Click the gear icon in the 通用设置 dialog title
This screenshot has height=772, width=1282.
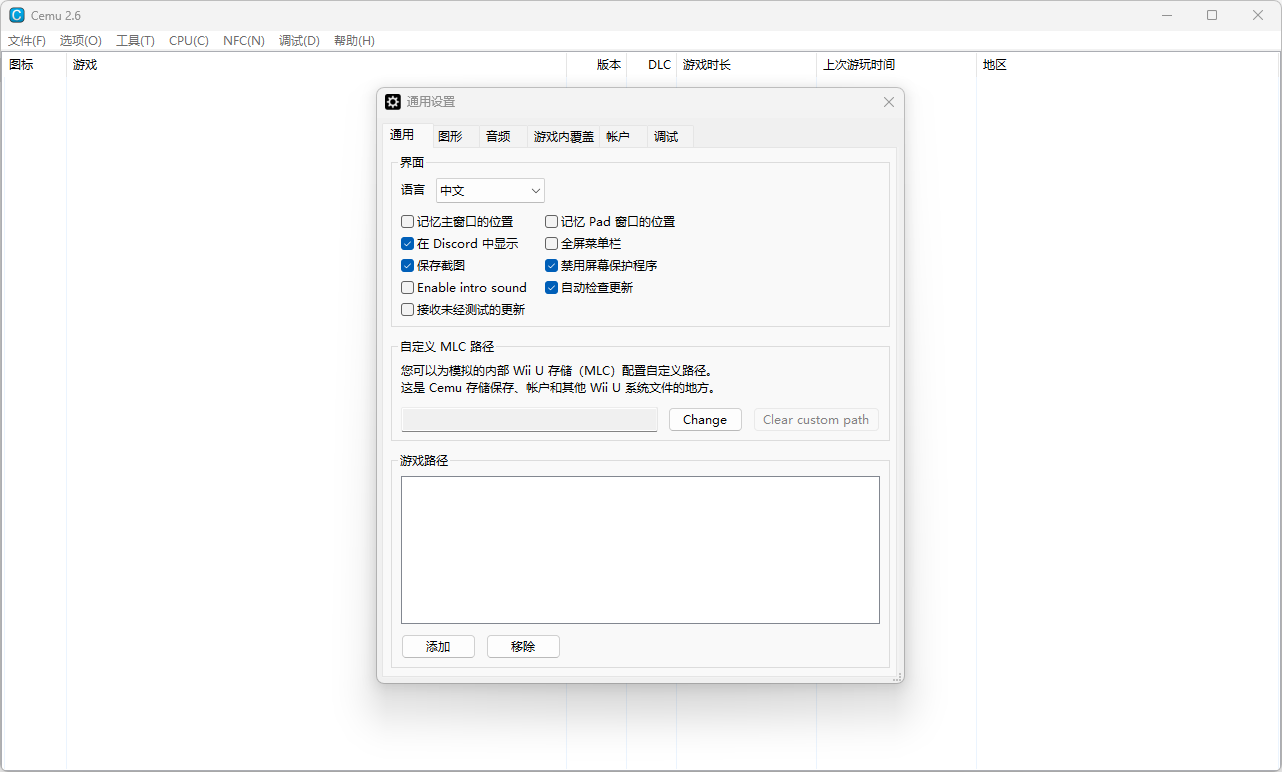click(x=393, y=102)
